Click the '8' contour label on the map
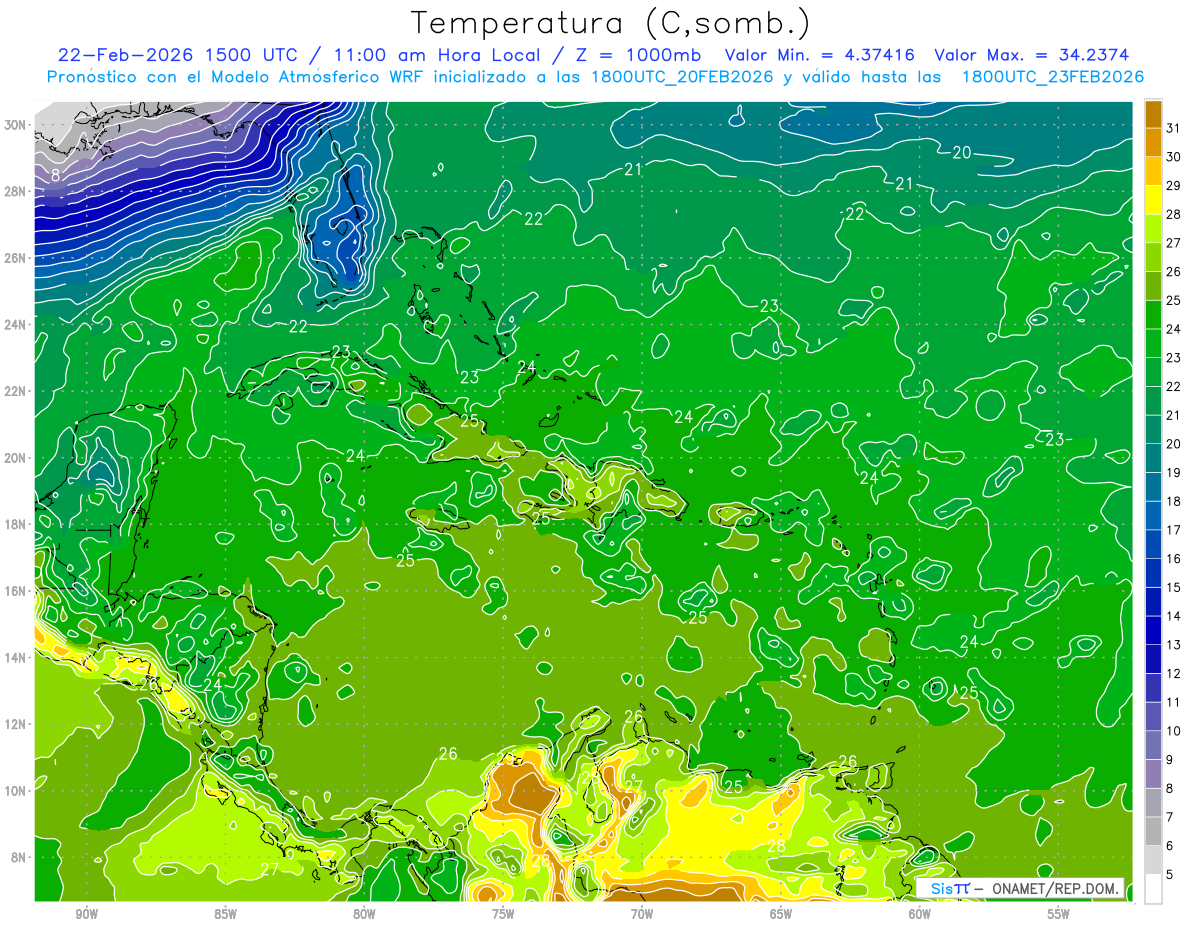This screenshot has height=927, width=1200. (x=56, y=175)
